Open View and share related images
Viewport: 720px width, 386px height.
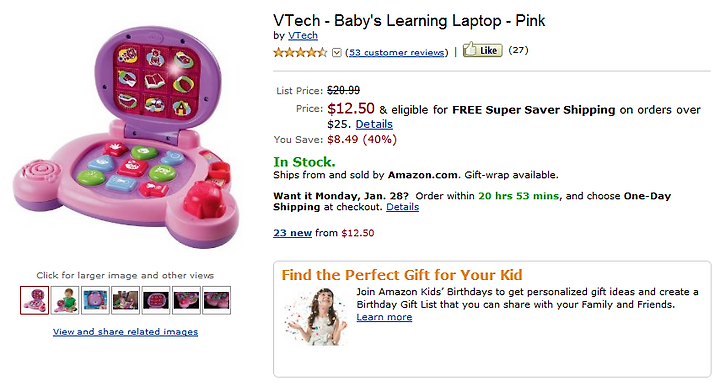pos(125,331)
